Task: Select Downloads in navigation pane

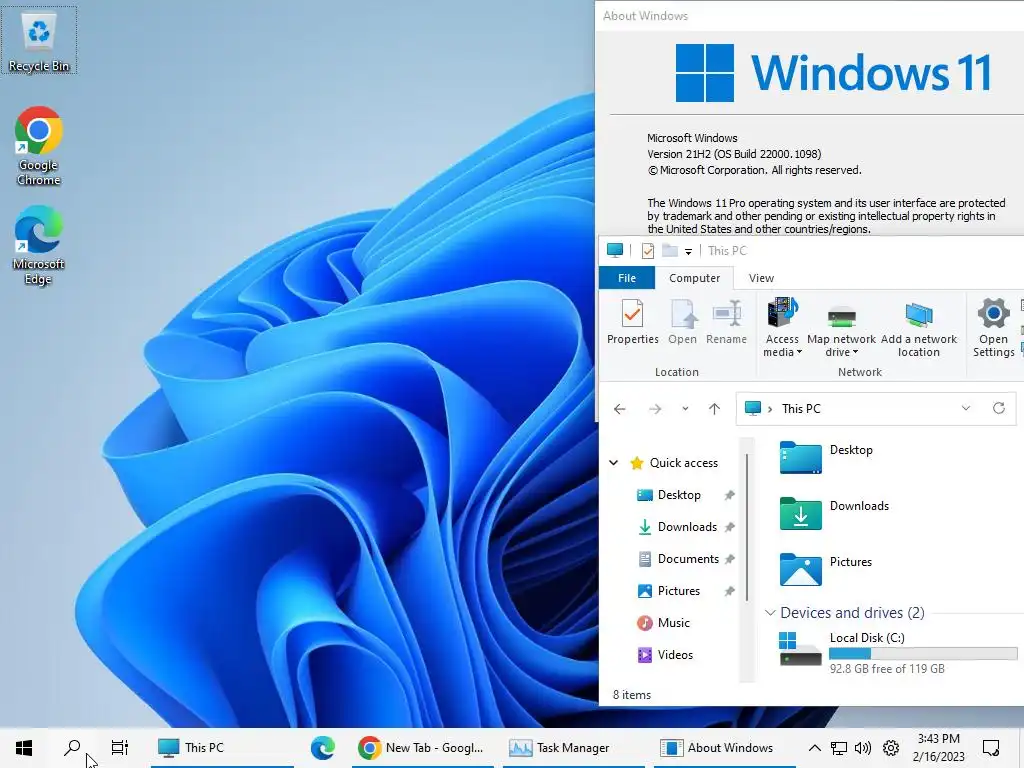Action: [677, 527]
